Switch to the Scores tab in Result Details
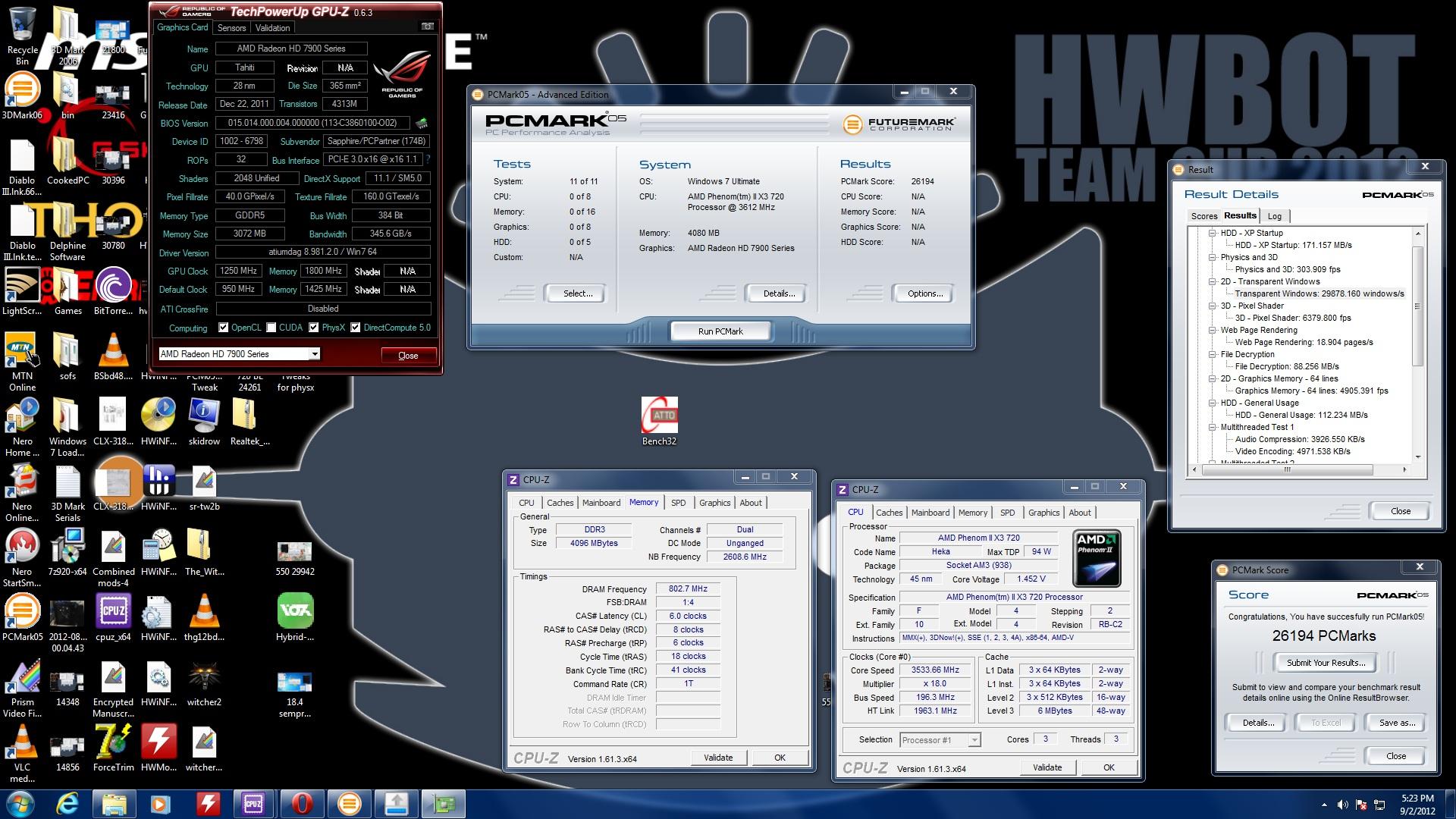1456x819 pixels. [x=1203, y=216]
